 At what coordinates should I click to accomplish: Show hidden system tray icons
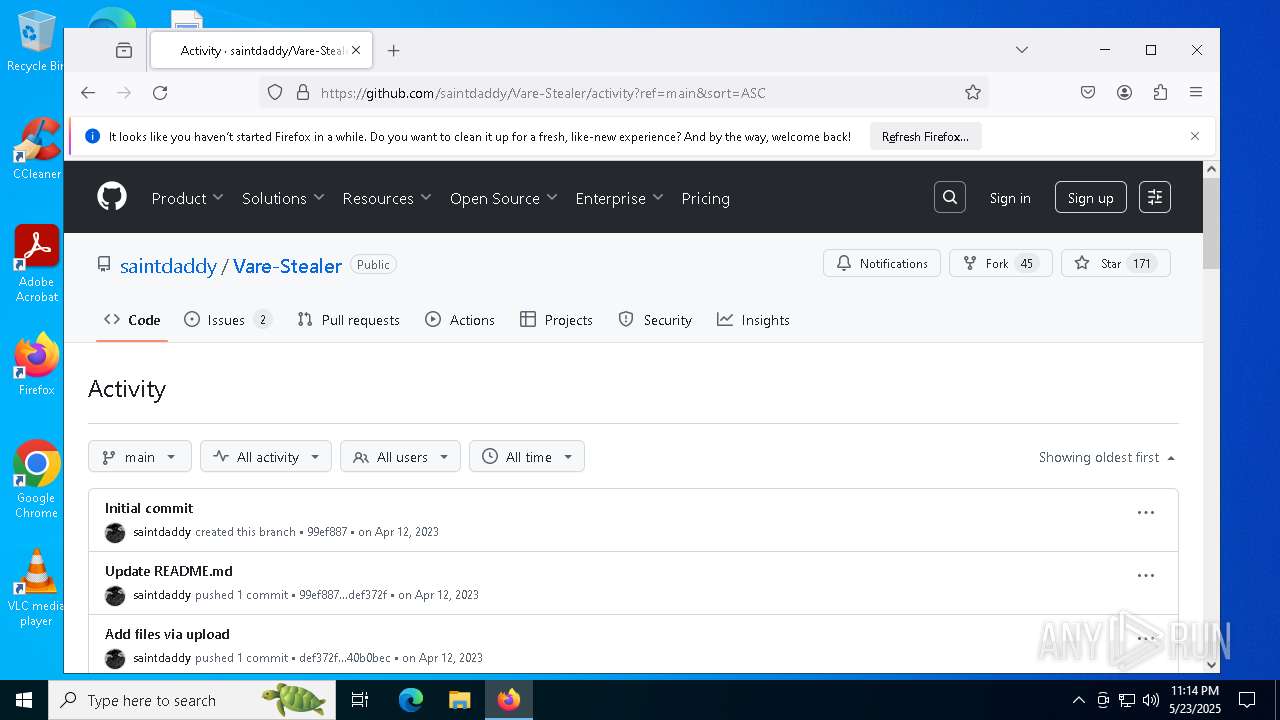[1078, 700]
